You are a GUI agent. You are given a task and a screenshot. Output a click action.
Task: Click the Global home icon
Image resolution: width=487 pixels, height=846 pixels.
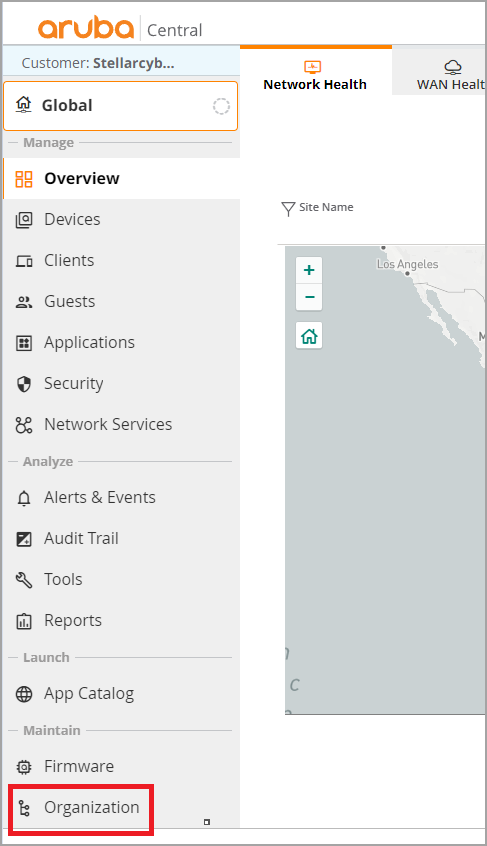click(23, 104)
